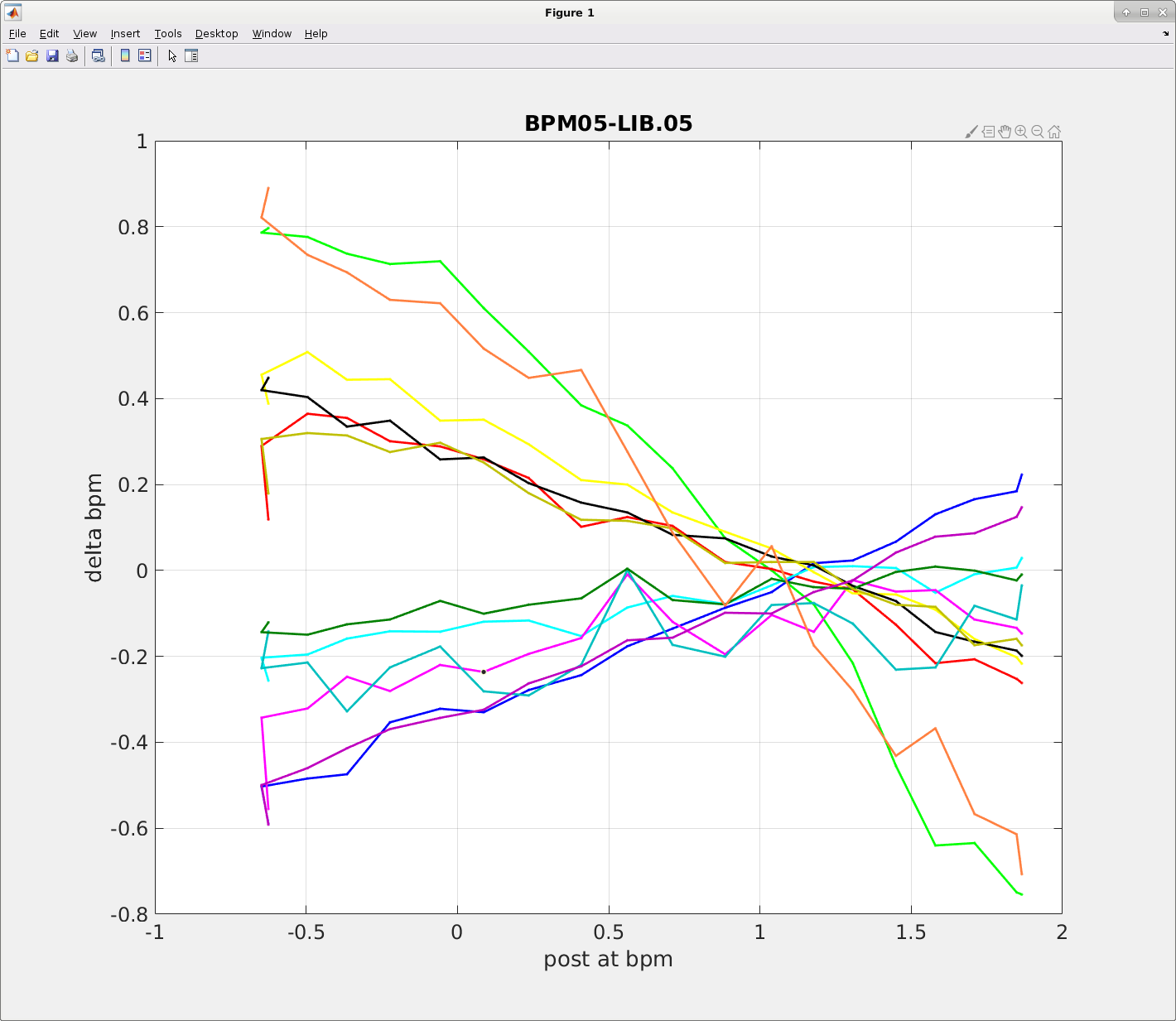The width and height of the screenshot is (1176, 1021).
Task: Restore view with the home icon
Action: pyautogui.click(x=1054, y=132)
